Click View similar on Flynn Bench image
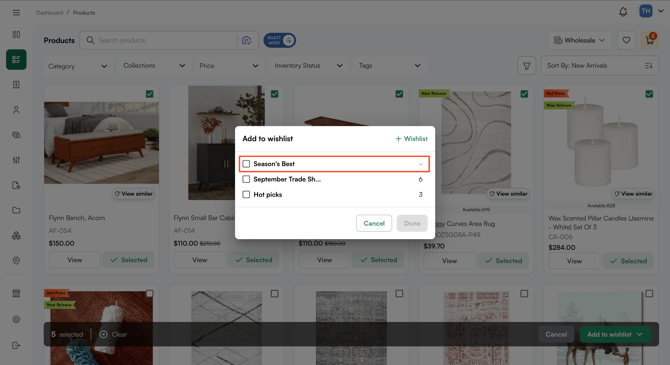This screenshot has width=670, height=365. 133,194
